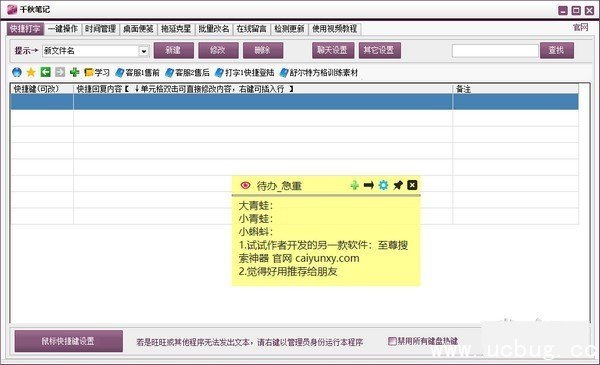The height and width of the screenshot is (365, 600).
Task: Add a new sticky note with green plus
Action: [x=354, y=185]
